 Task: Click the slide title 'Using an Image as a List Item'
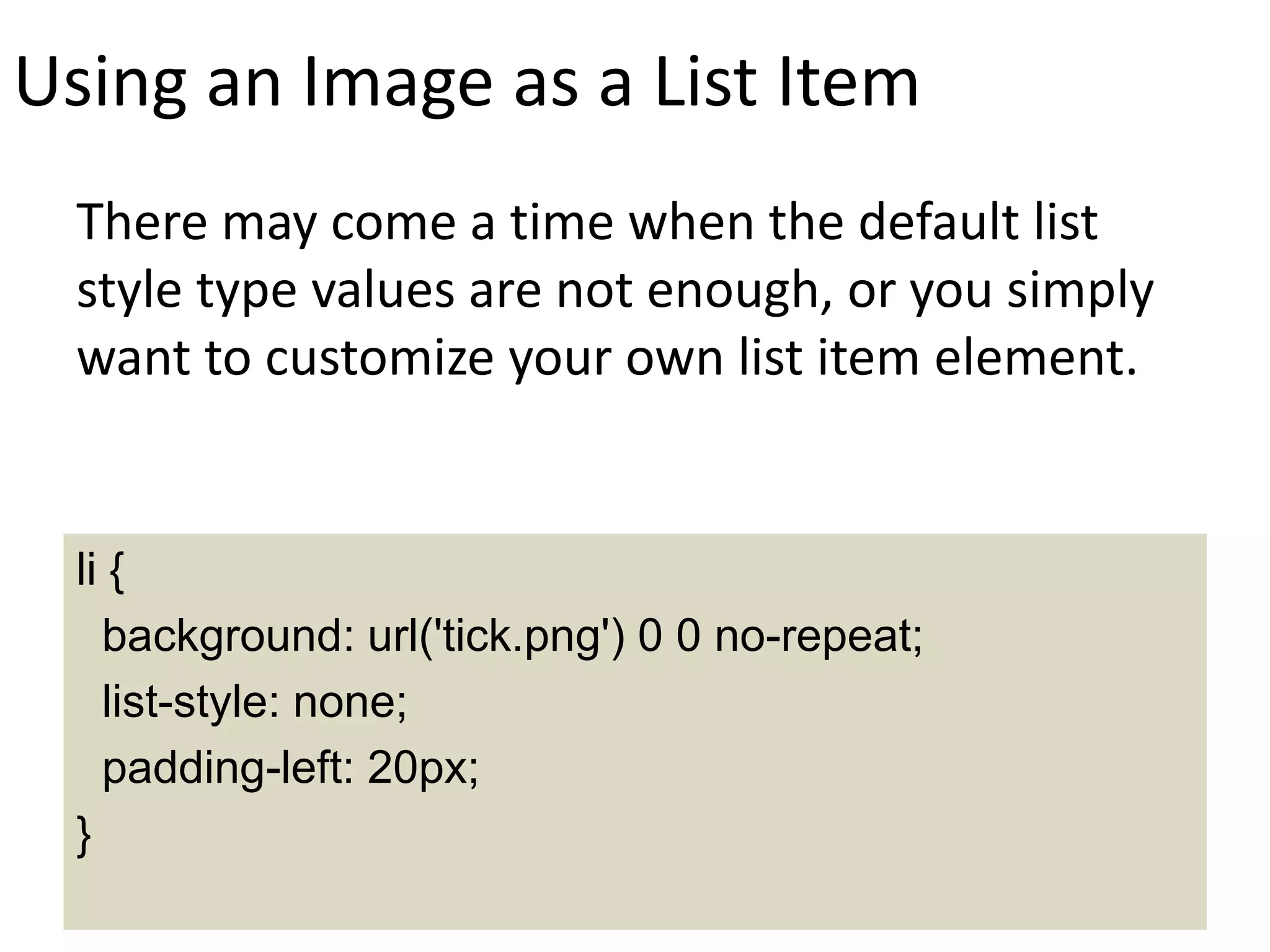[466, 84]
